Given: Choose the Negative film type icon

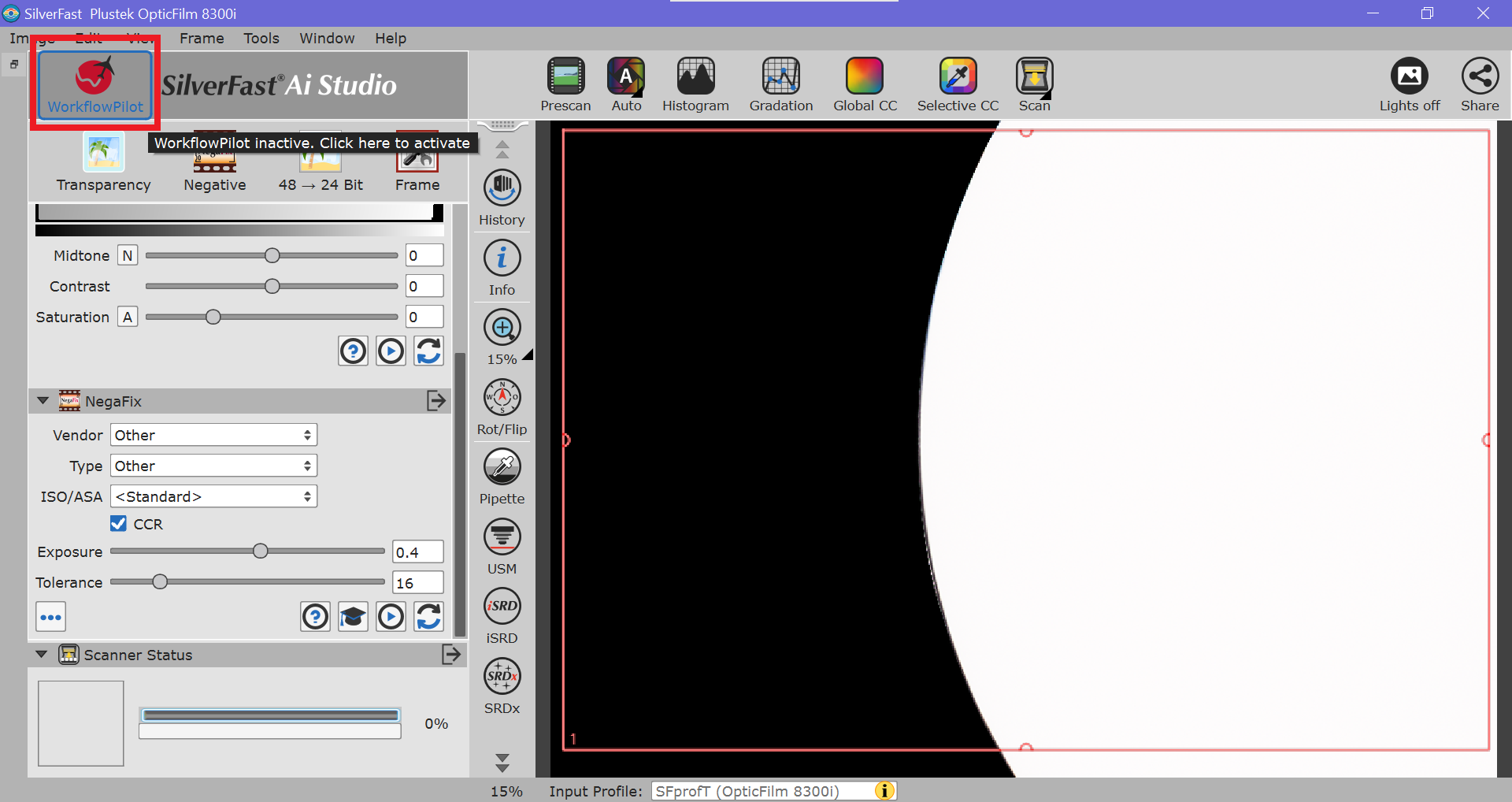Looking at the screenshot, I should [215, 162].
